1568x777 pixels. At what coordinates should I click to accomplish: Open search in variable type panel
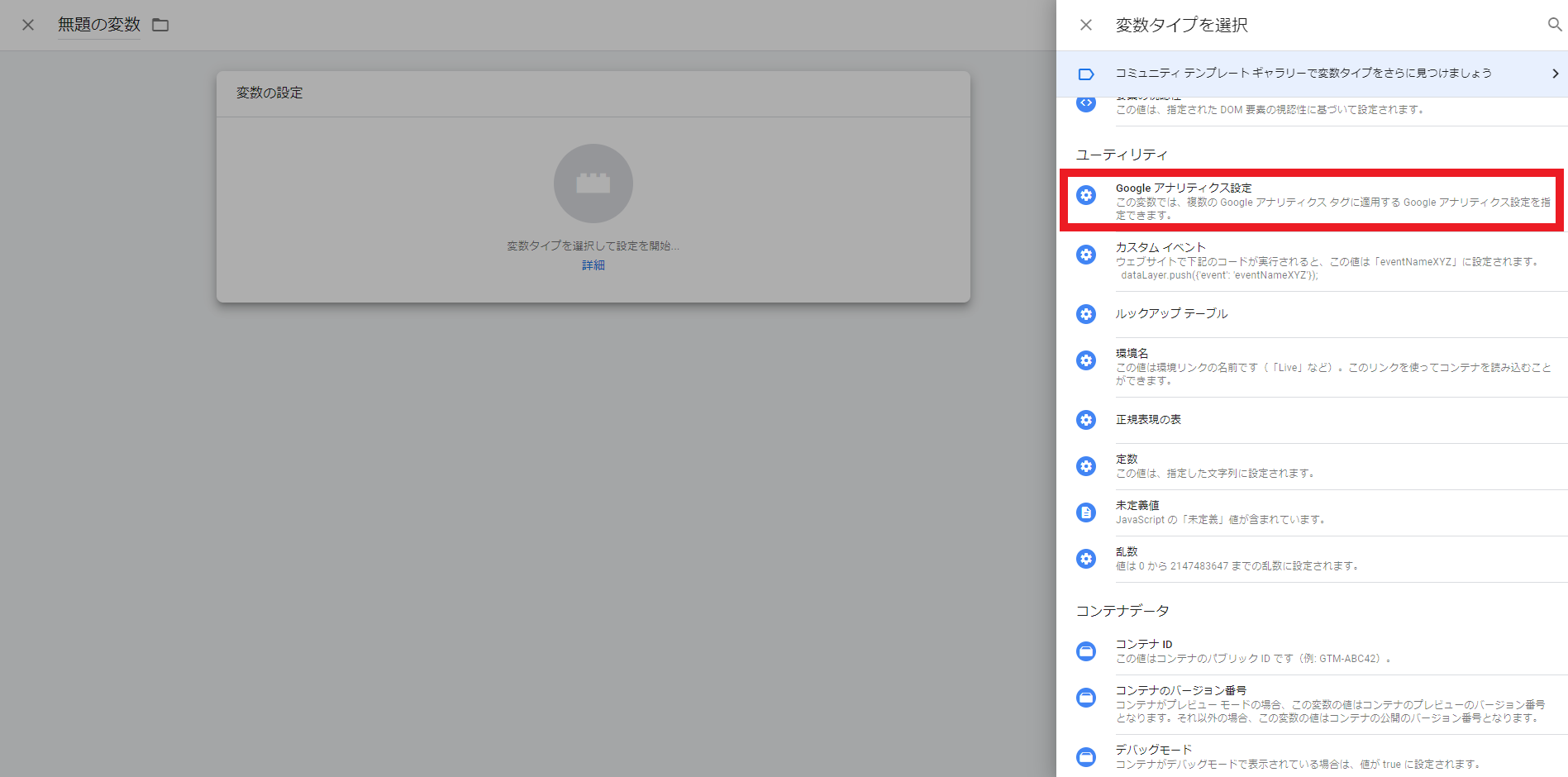1555,25
